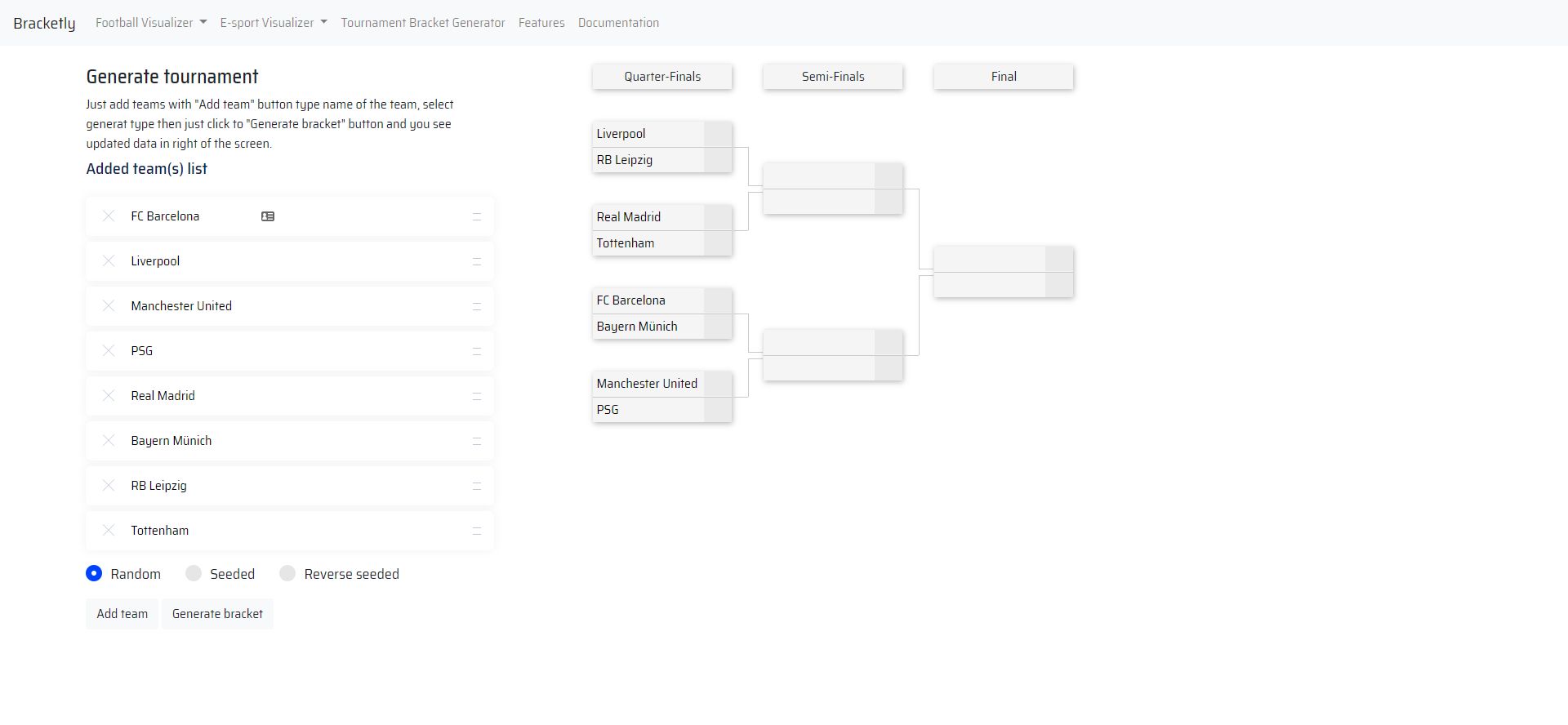Click the card icon beside FC Barcelona
This screenshot has height=725, width=1568.
click(x=268, y=216)
